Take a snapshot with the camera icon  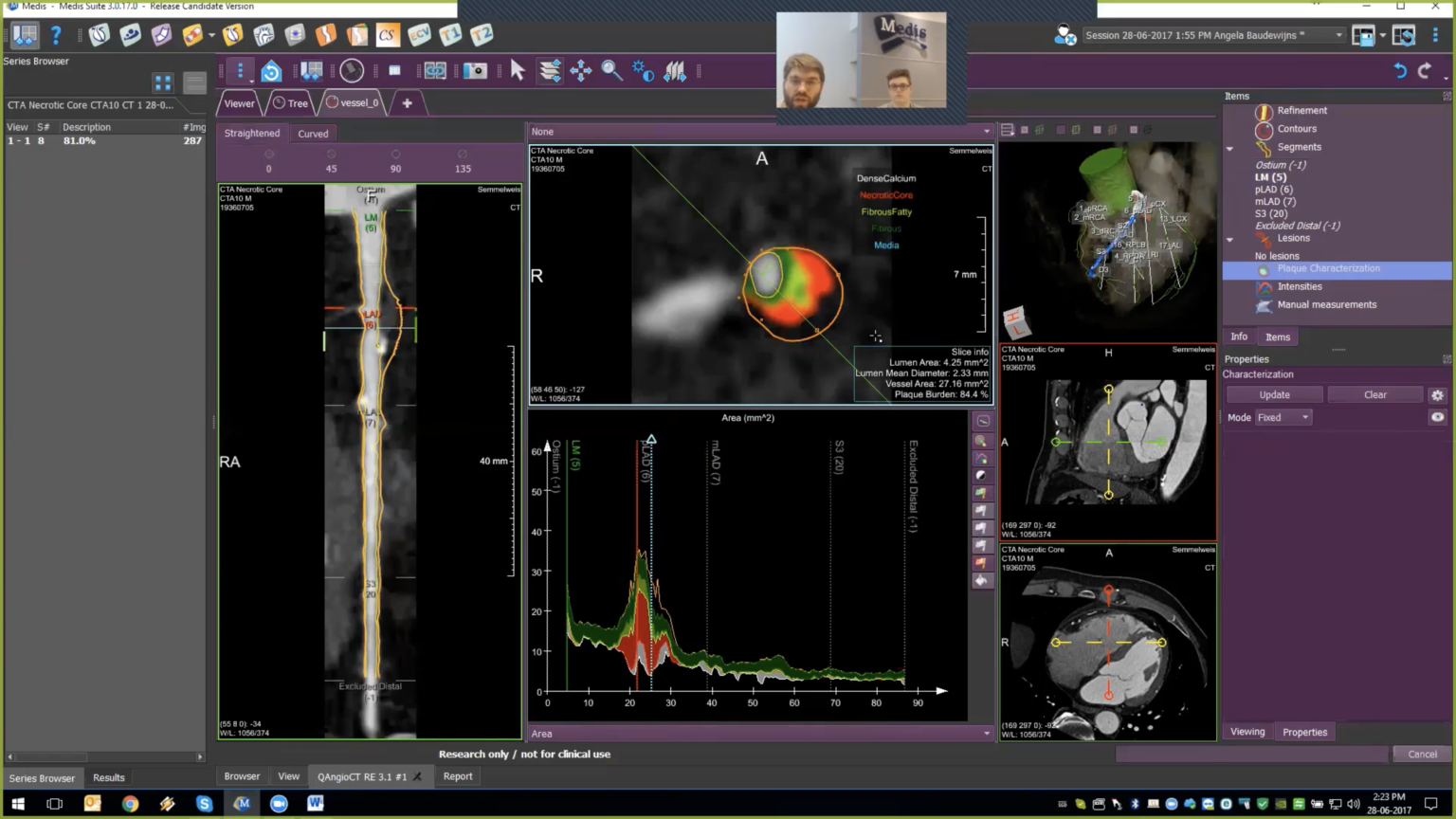click(x=475, y=71)
